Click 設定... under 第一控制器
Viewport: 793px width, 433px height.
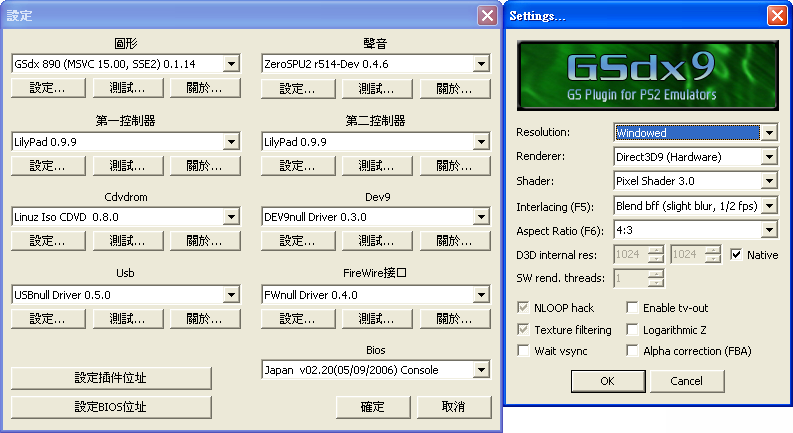point(48,166)
